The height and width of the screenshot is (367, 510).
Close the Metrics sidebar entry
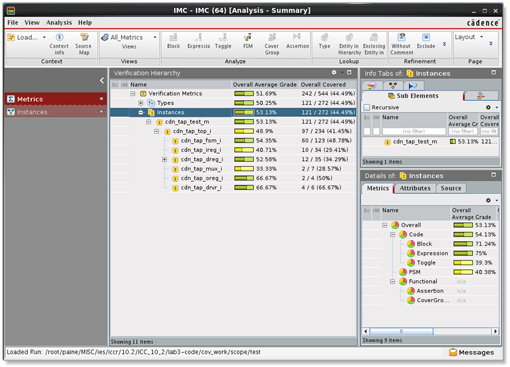(x=101, y=99)
